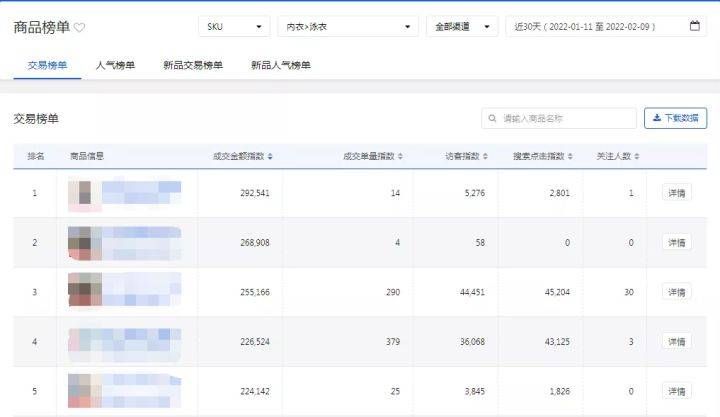Viewport: 720px width, 417px height.
Task: Switch to the 新品交易榜单 tab
Action: click(x=193, y=66)
